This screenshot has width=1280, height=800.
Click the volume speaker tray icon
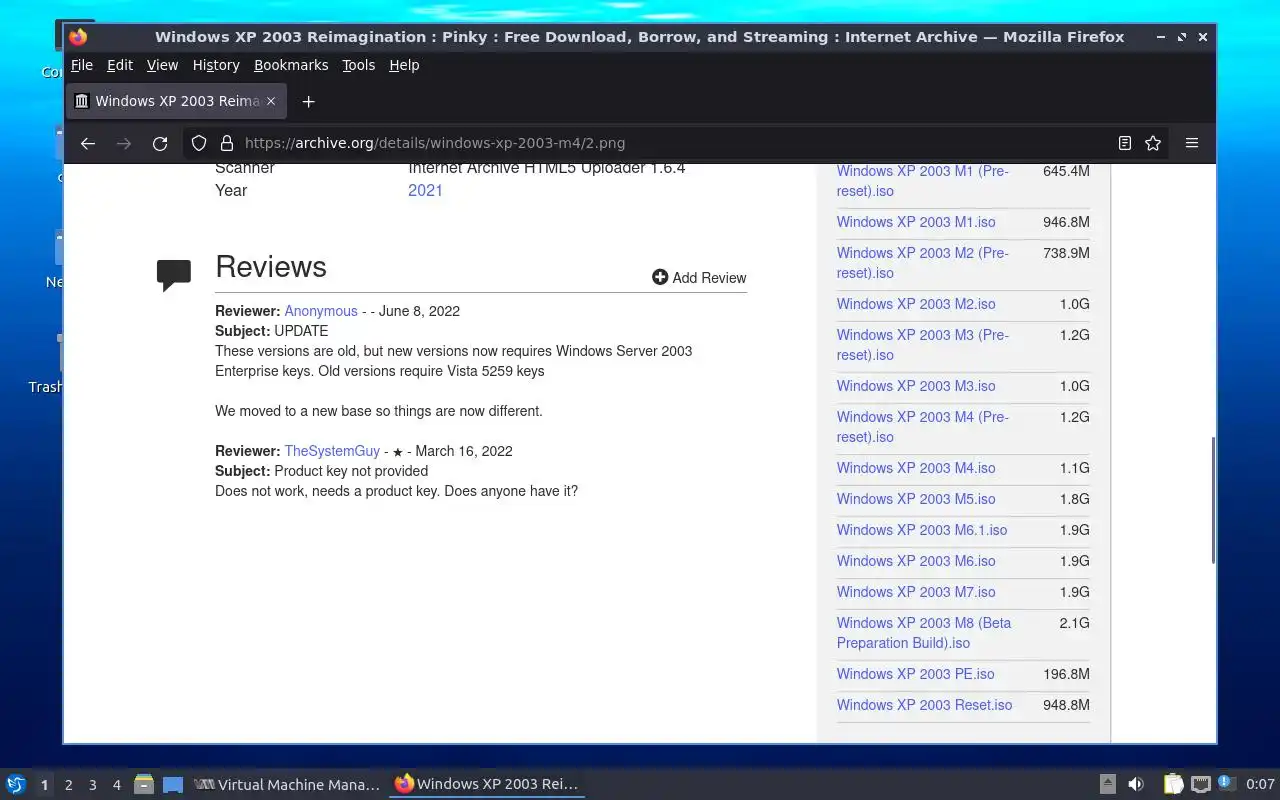(1136, 784)
